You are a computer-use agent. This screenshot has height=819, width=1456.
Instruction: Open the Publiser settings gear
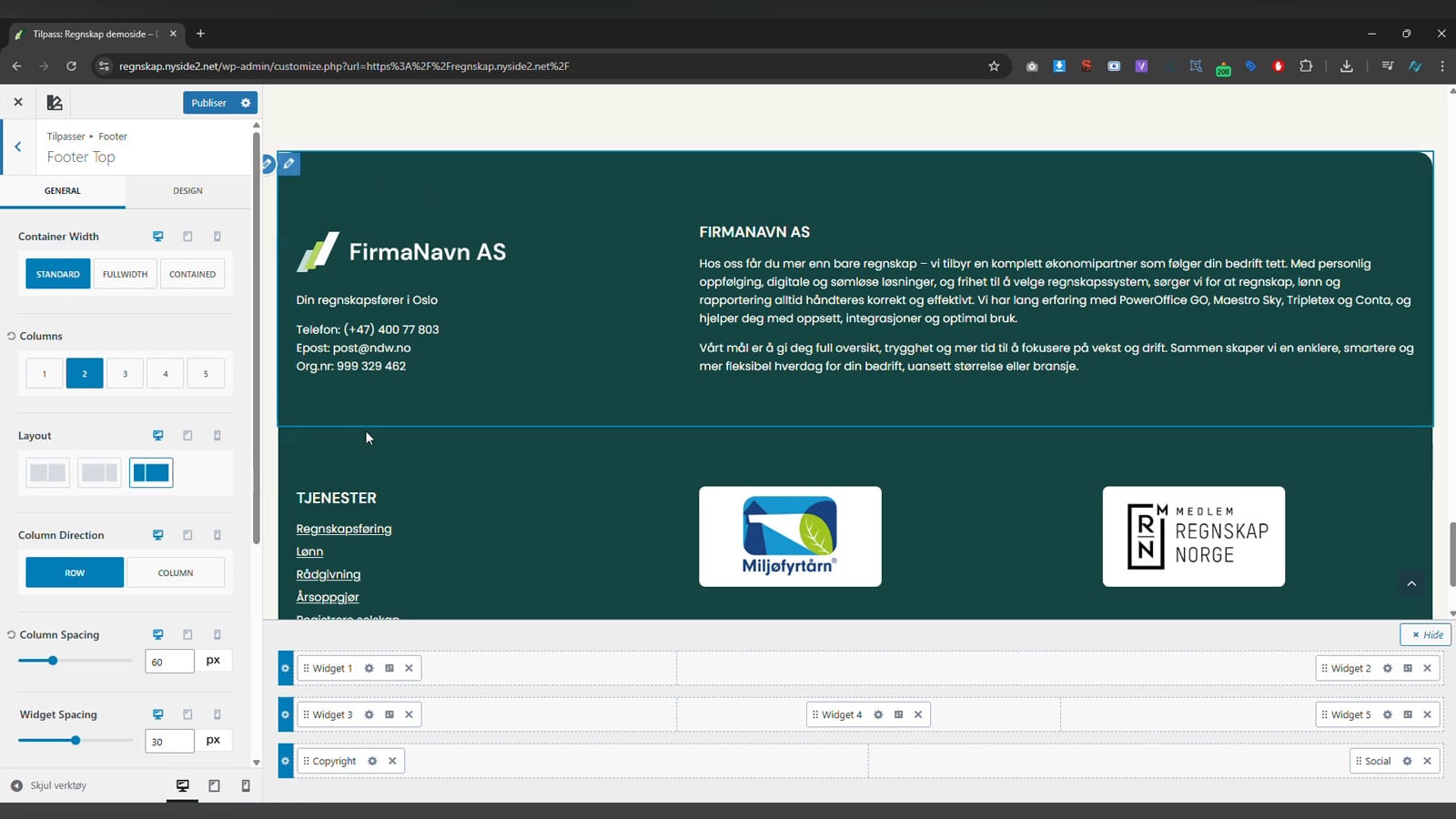(246, 103)
